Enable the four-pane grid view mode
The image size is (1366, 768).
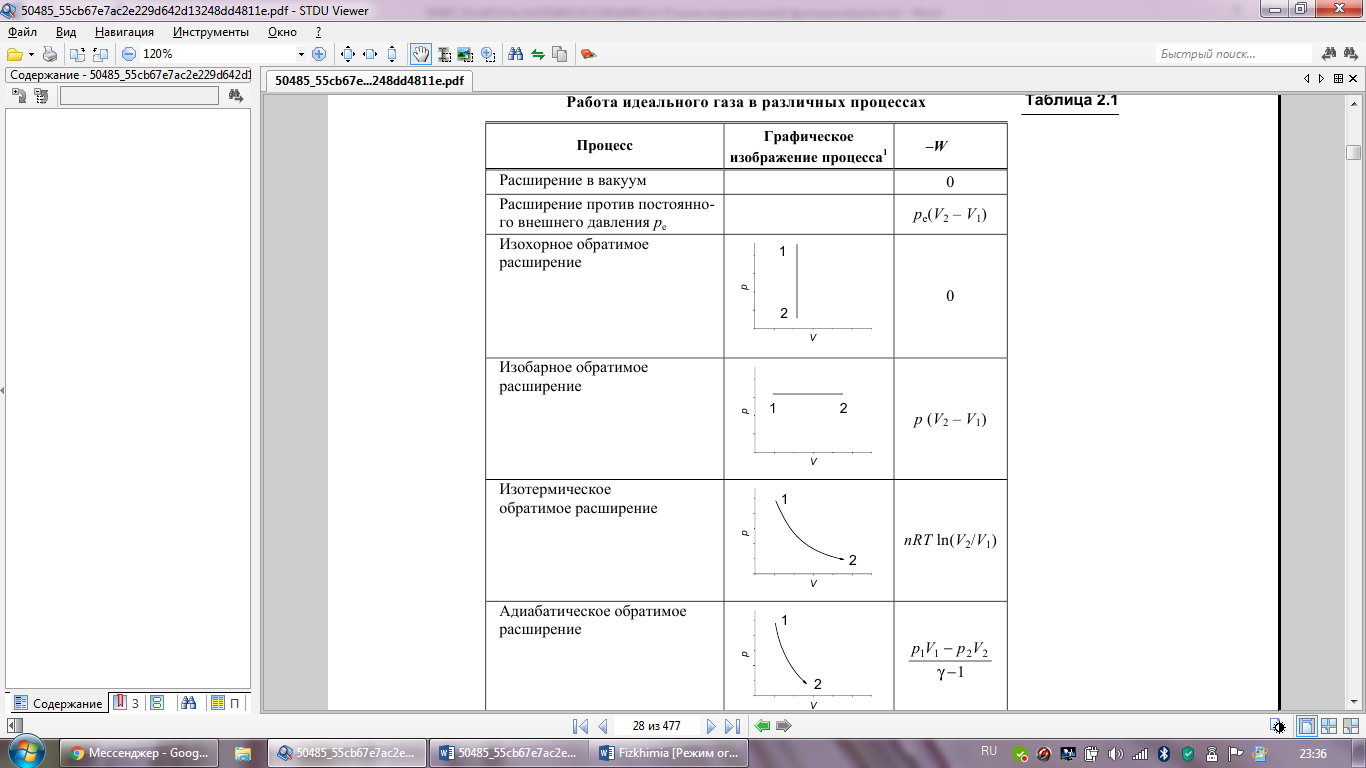(x=1329, y=727)
